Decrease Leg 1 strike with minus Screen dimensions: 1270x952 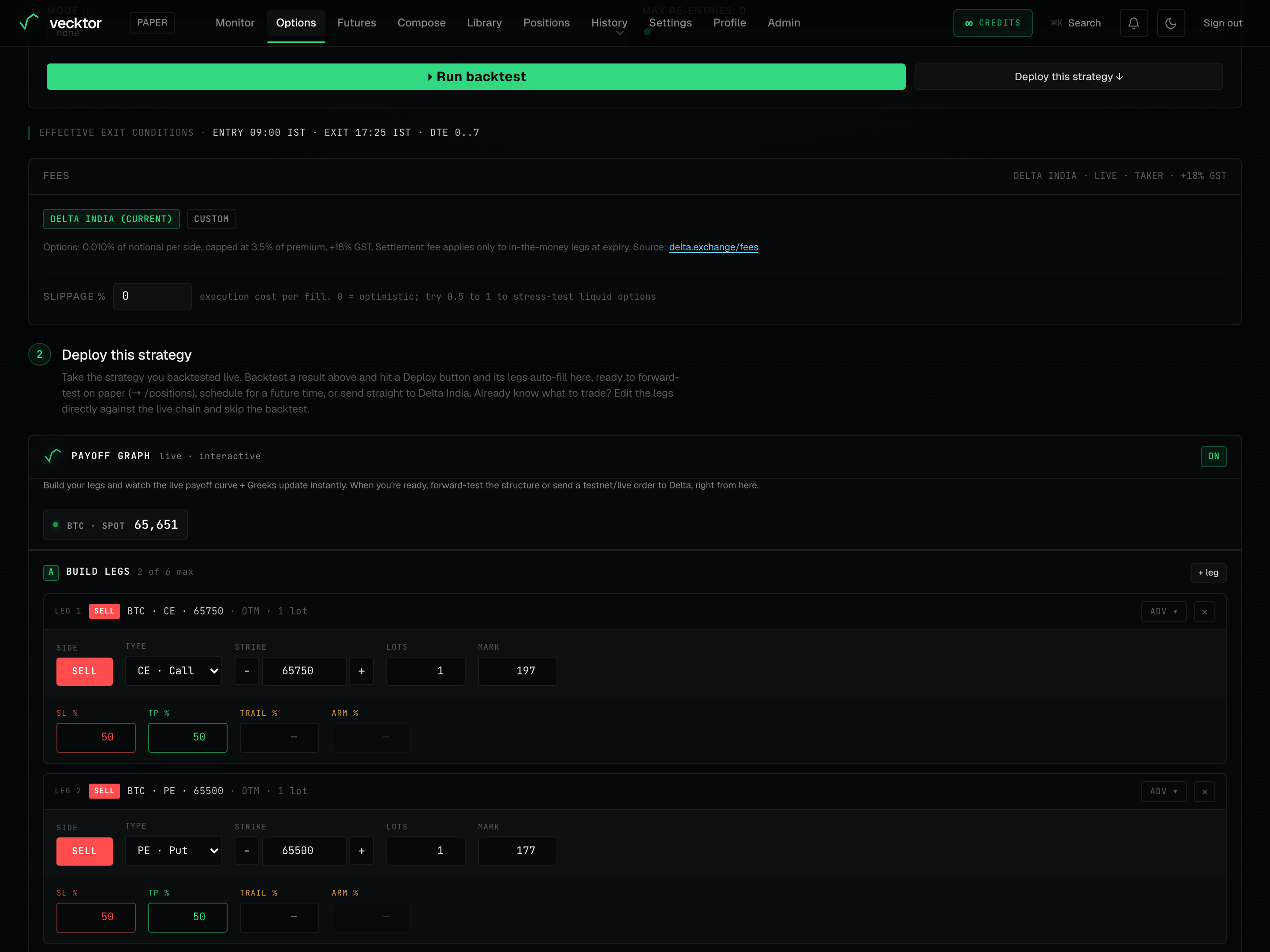(x=247, y=671)
